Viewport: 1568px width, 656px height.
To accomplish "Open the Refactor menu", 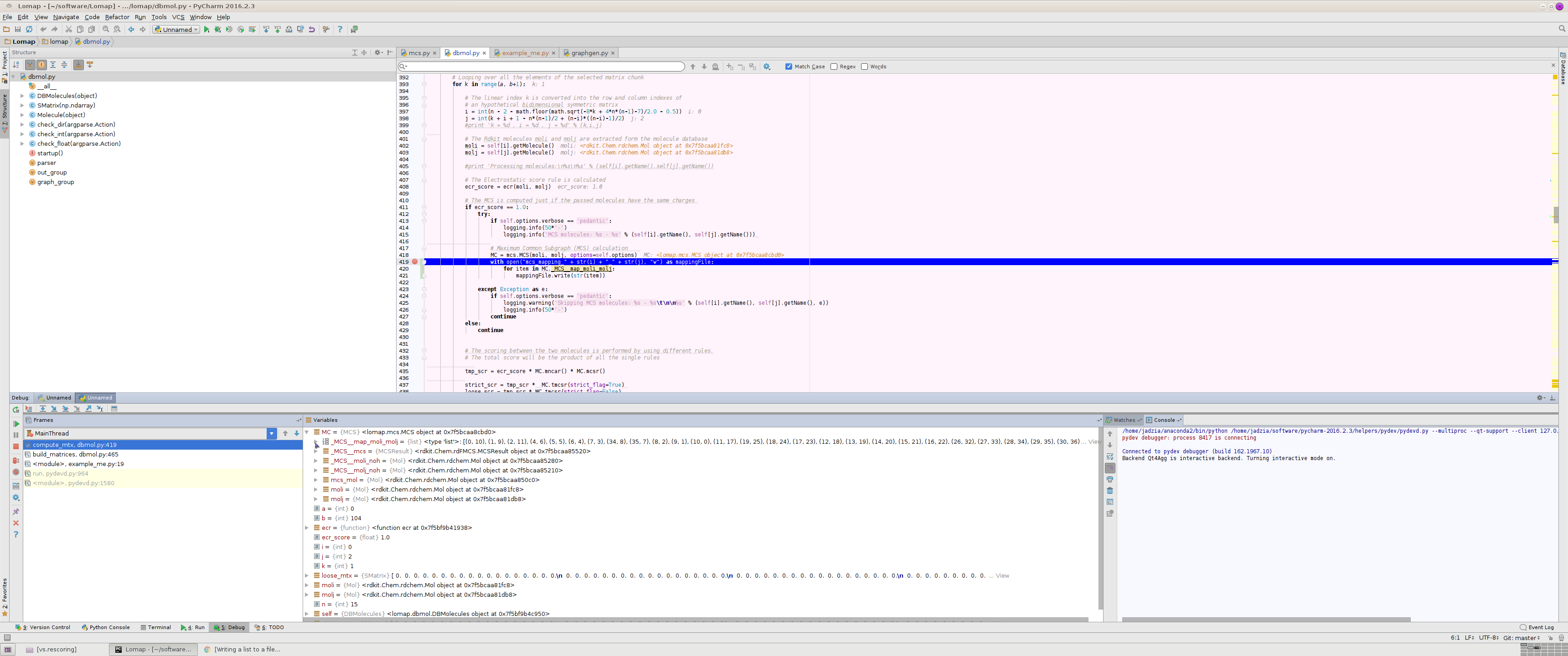I will (x=117, y=17).
